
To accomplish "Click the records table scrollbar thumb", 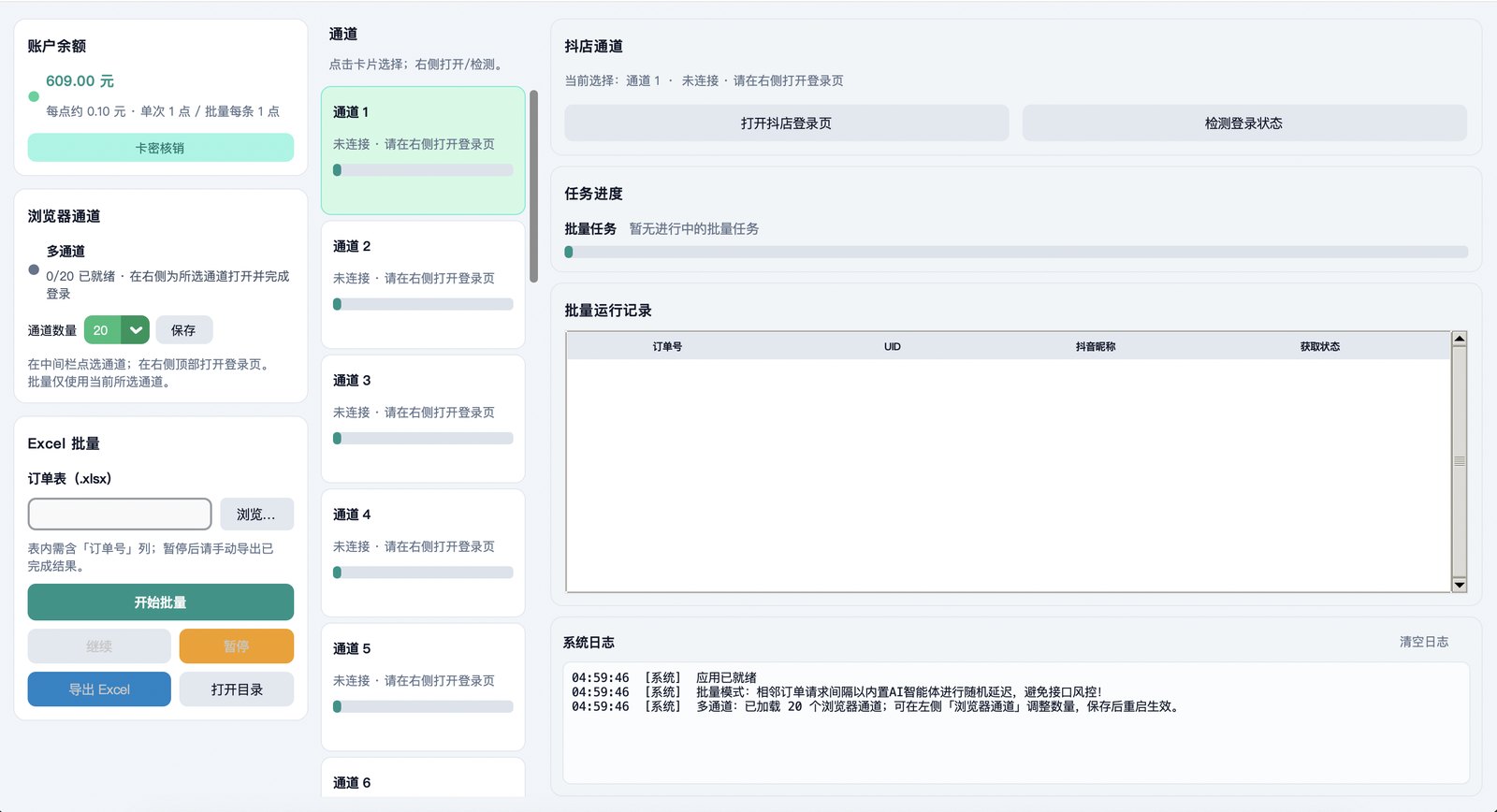I will 1460,461.
